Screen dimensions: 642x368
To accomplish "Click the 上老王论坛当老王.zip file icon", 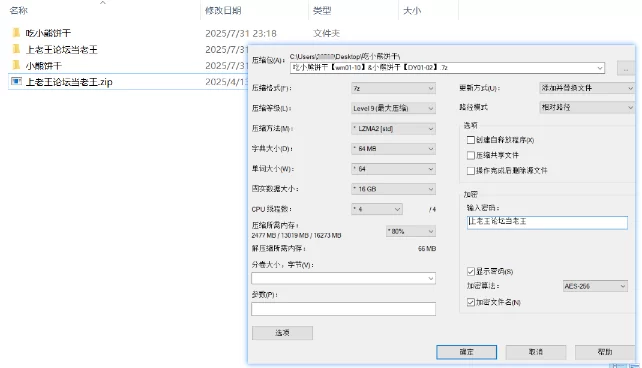I will point(16,81).
